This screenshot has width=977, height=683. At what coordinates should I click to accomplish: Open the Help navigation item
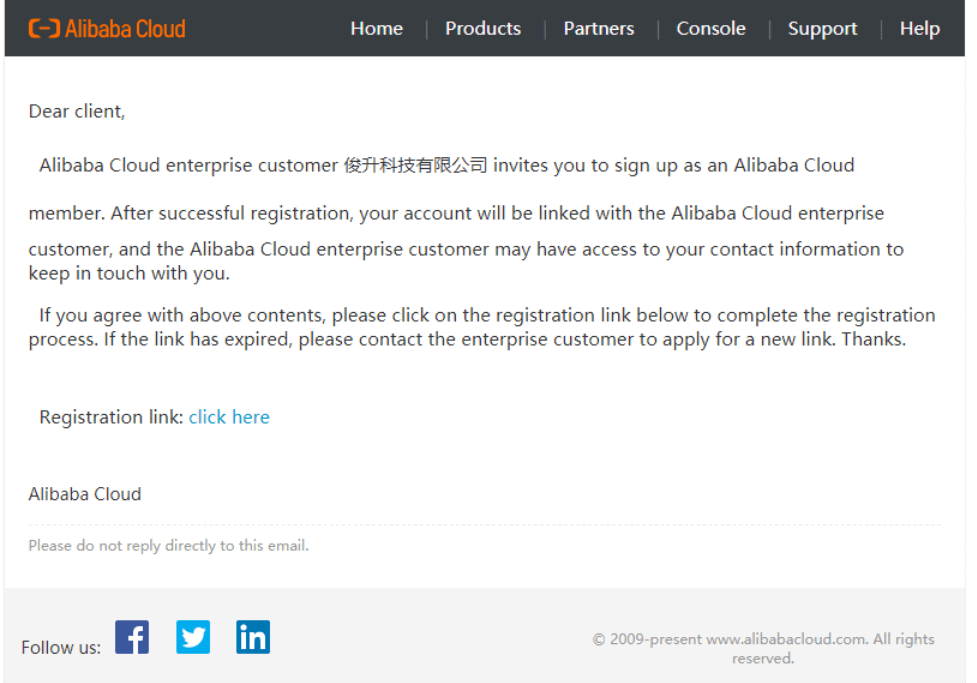tap(920, 29)
